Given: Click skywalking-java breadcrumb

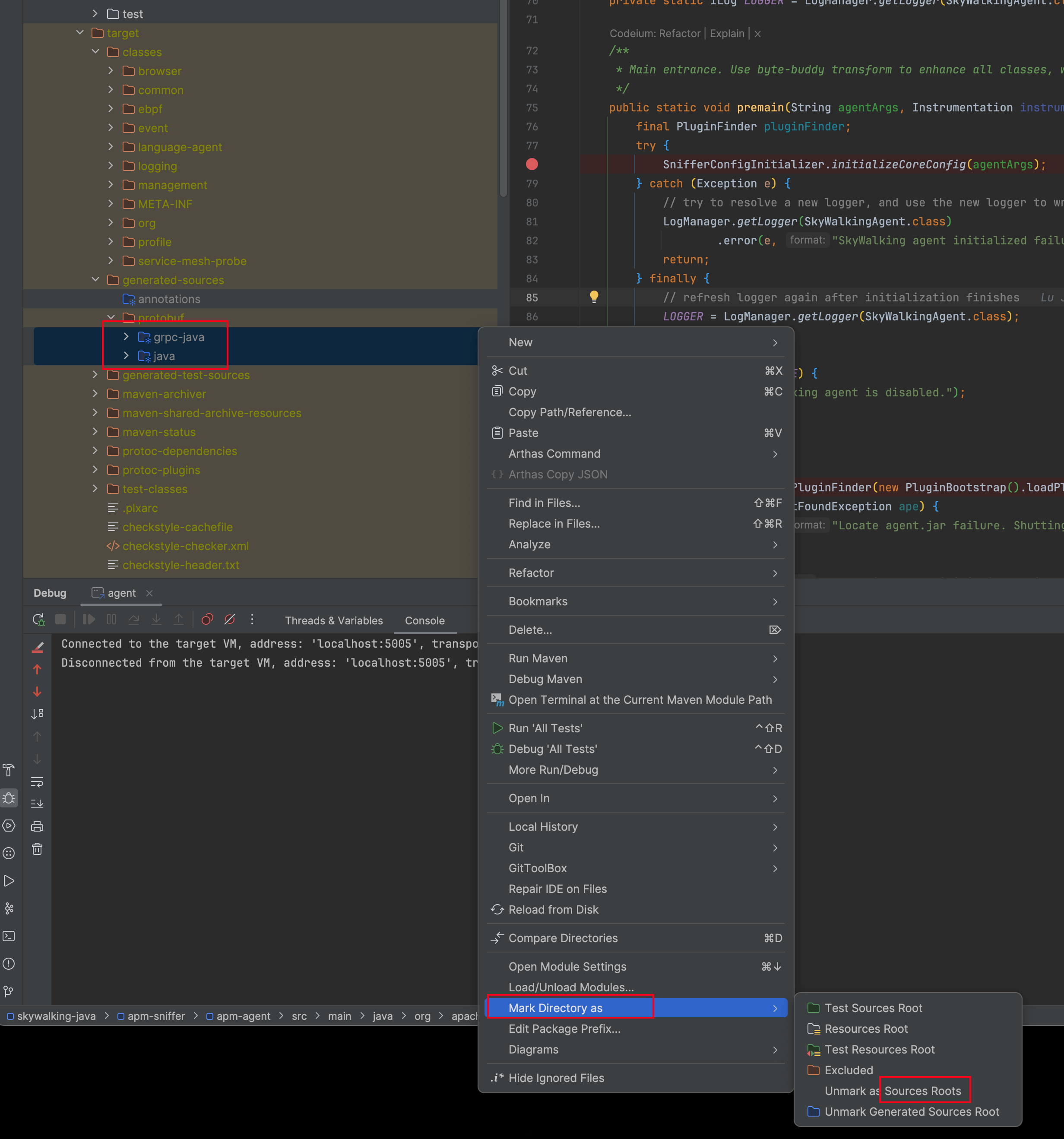Looking at the screenshot, I should click(51, 1016).
